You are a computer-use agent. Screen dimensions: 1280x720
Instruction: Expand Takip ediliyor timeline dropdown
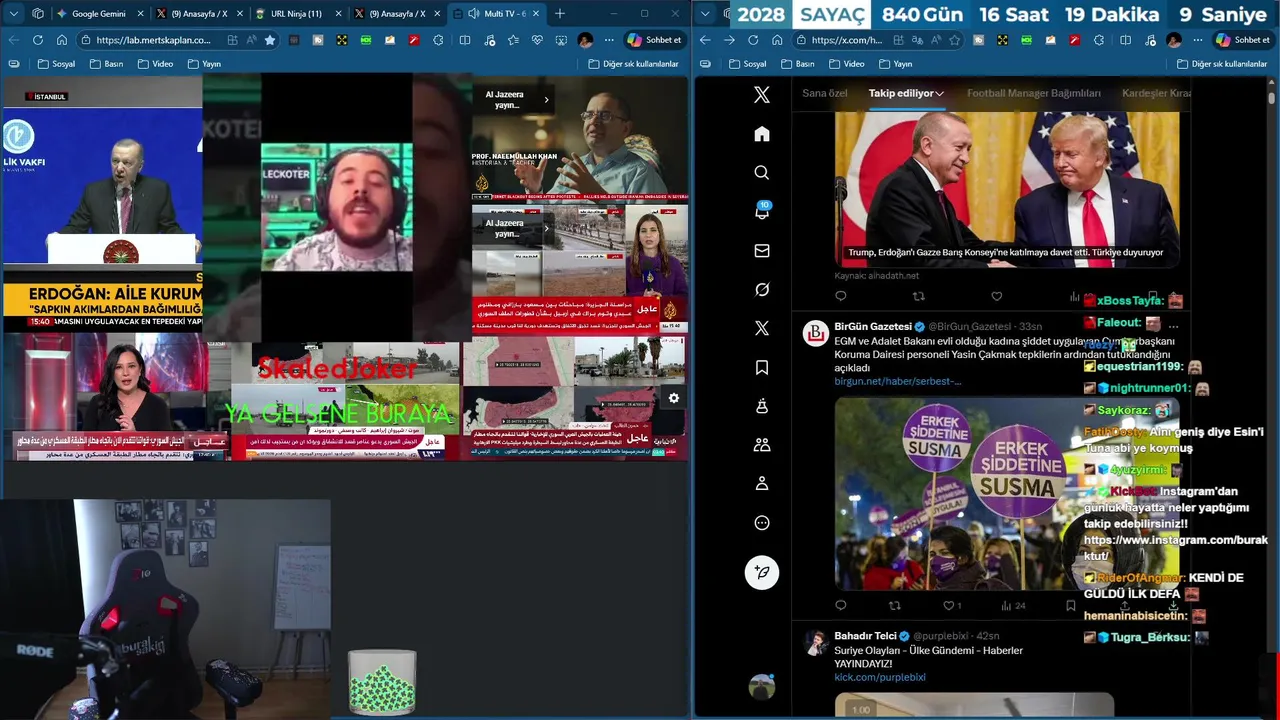940,93
